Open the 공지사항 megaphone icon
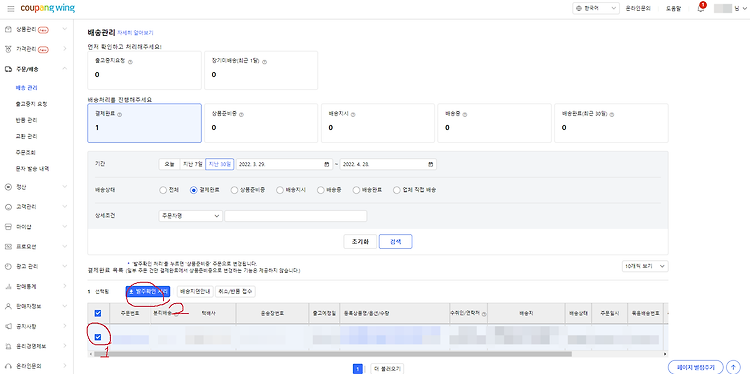750x374 pixels. pos(8,326)
